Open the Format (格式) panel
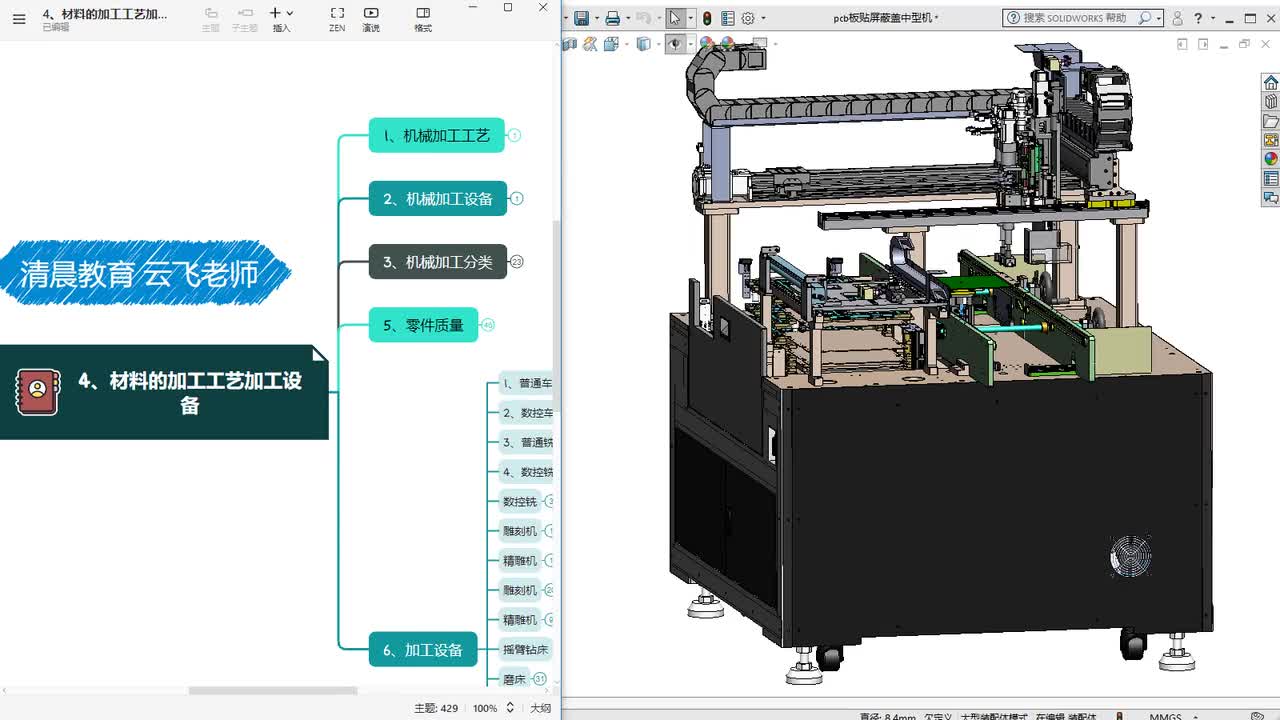The width and height of the screenshot is (1280, 720). pyautogui.click(x=423, y=18)
